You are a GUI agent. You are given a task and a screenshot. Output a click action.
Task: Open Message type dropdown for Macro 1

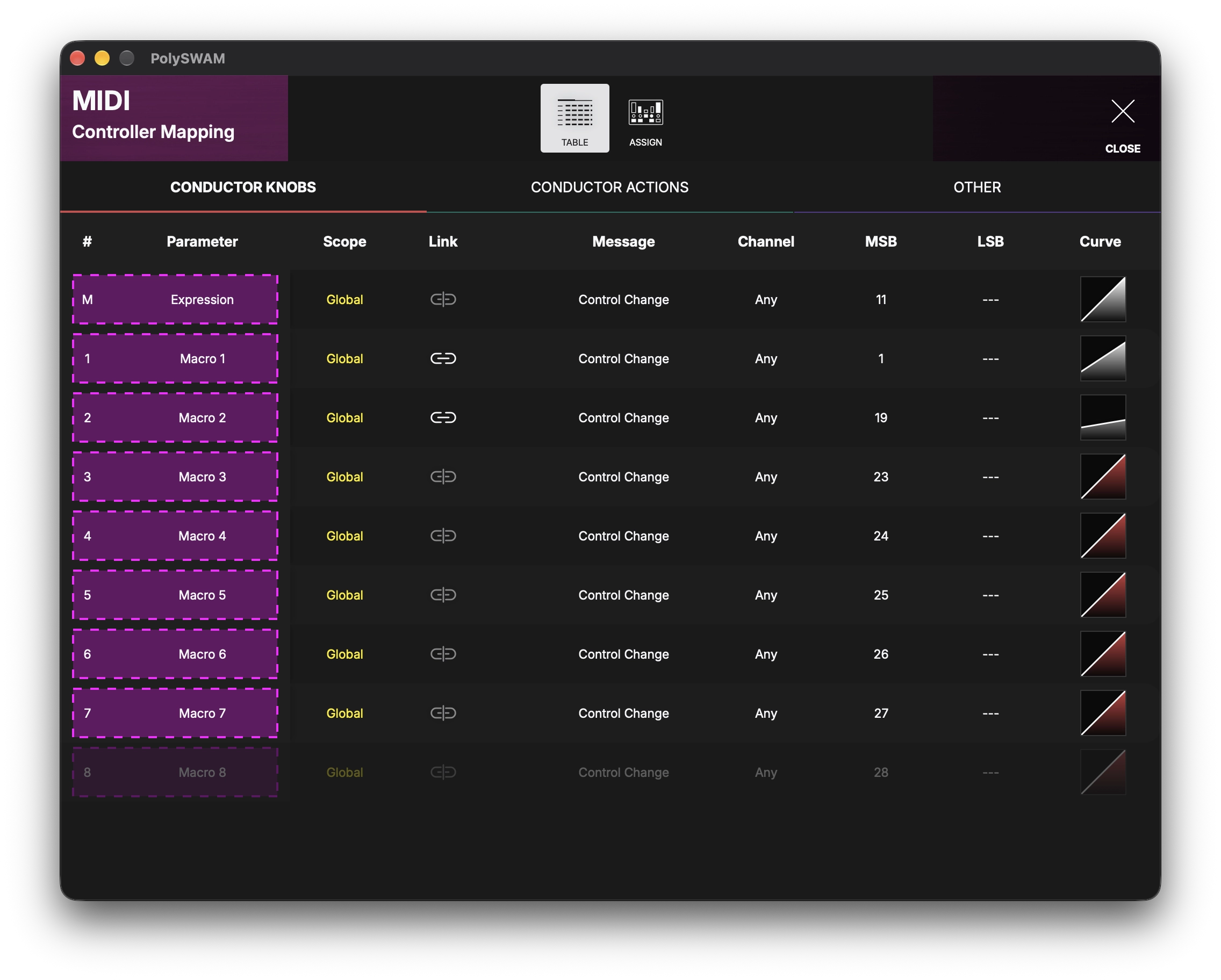coord(623,358)
